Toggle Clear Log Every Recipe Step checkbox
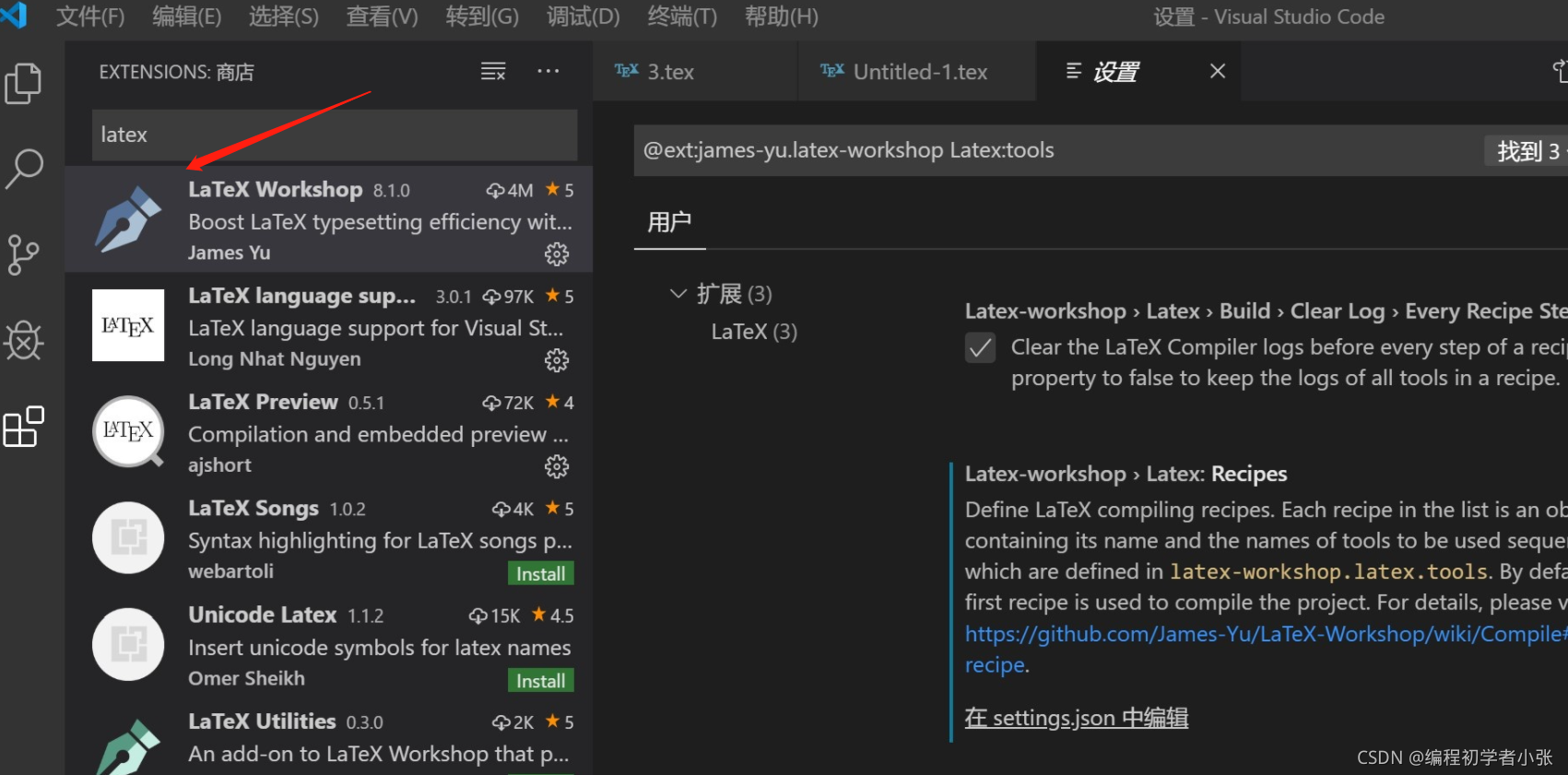 980,347
